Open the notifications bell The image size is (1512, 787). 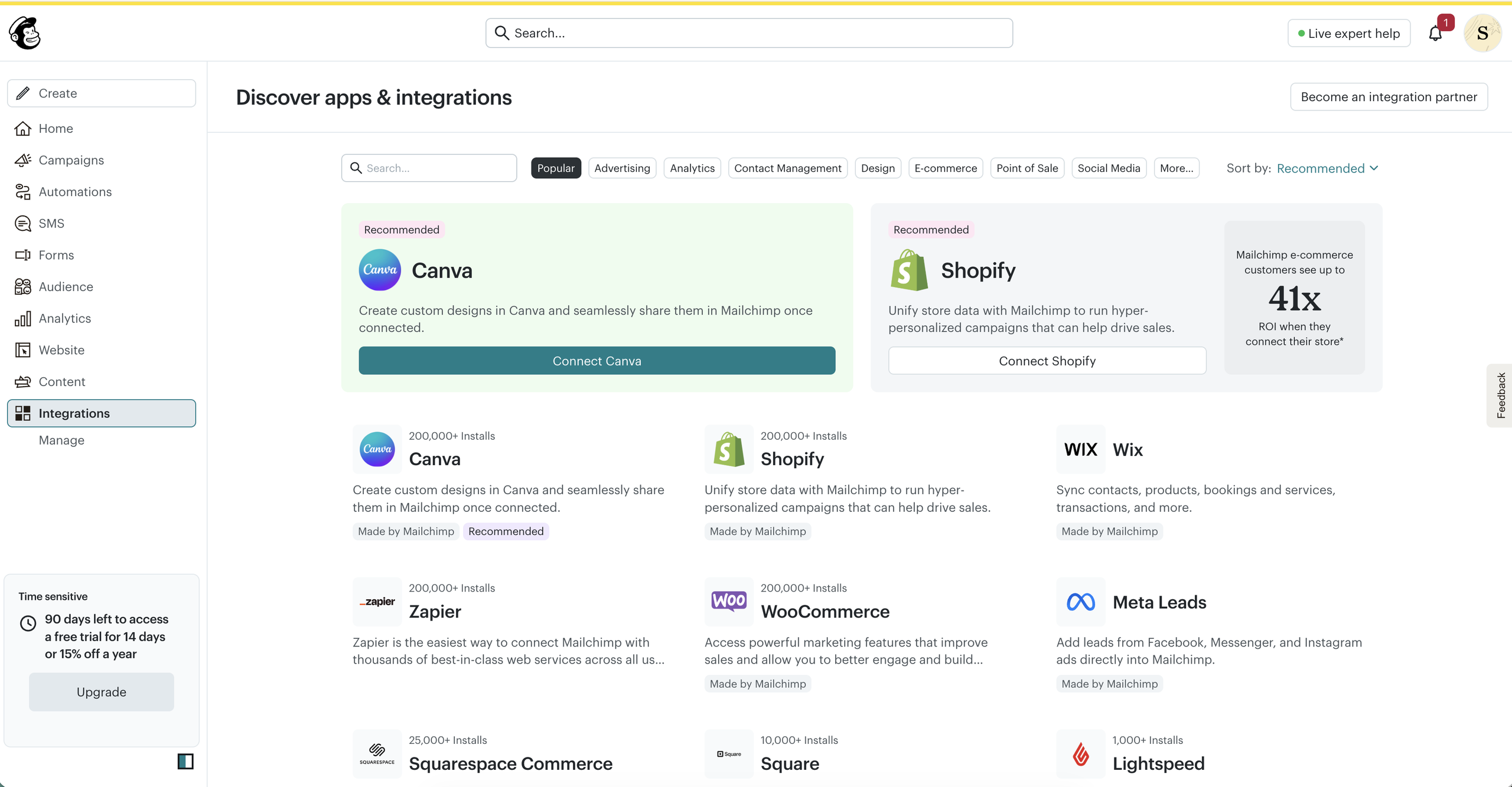pyautogui.click(x=1435, y=34)
